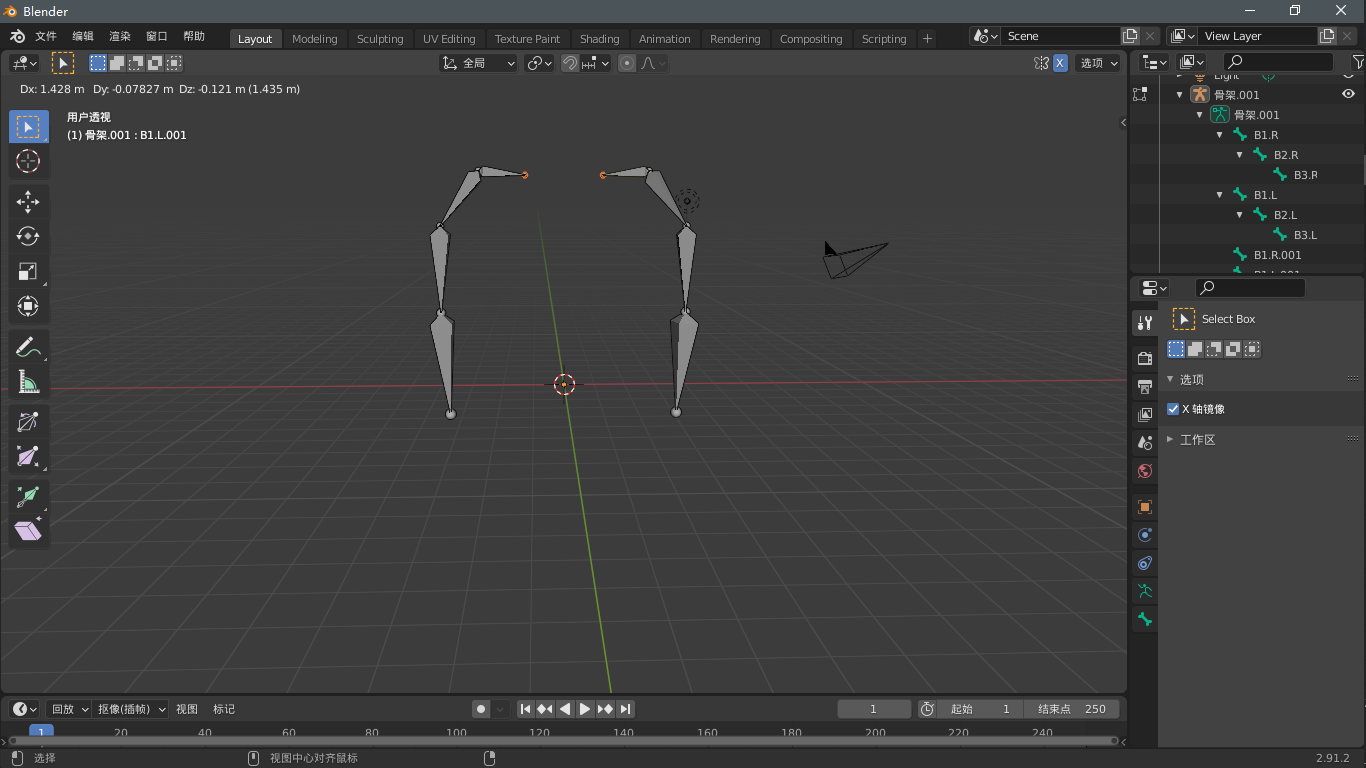Switch to the Animation workspace tab
Screen dimensions: 1366x768
664,39
